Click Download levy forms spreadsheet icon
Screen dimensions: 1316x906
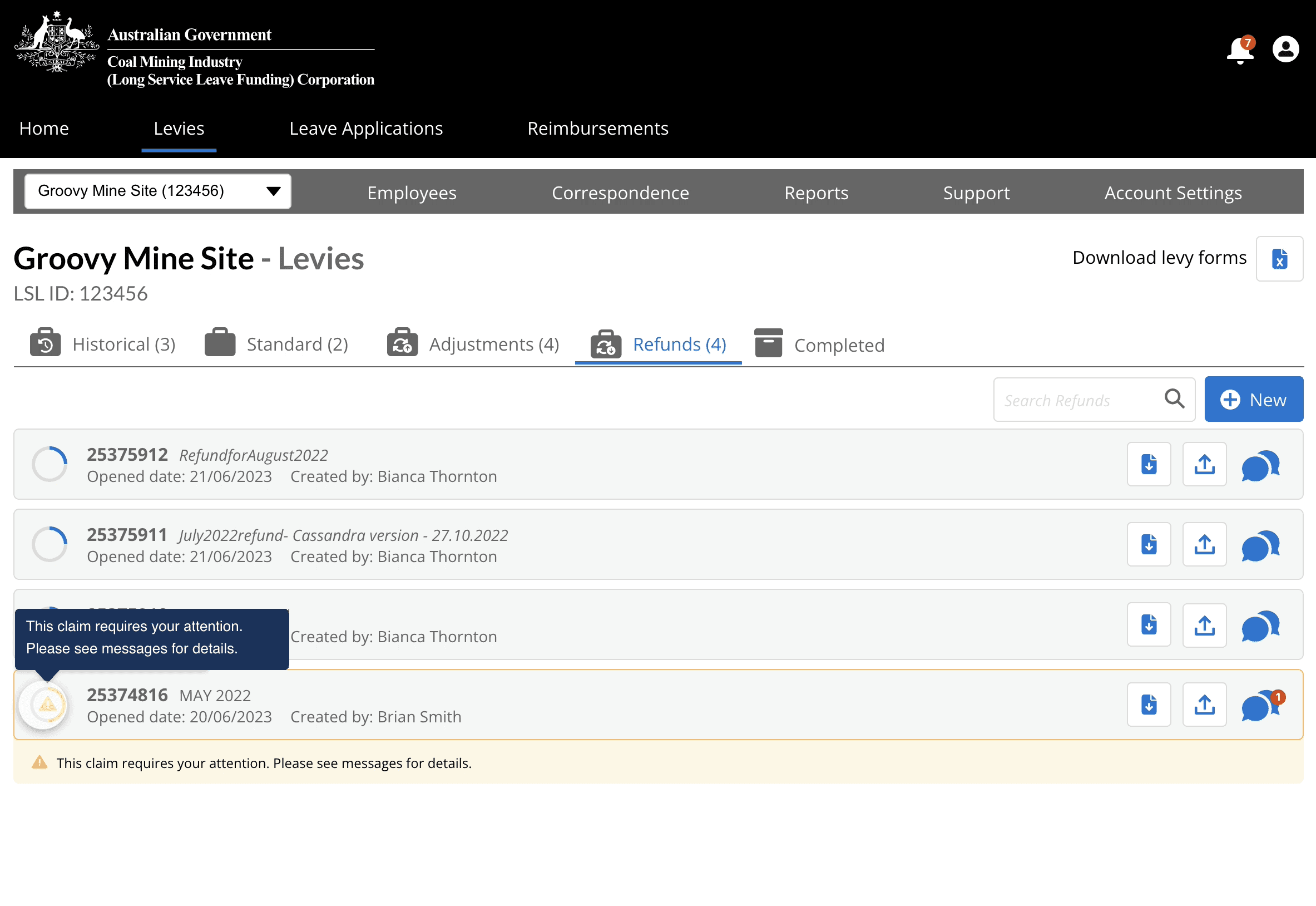[1279, 259]
